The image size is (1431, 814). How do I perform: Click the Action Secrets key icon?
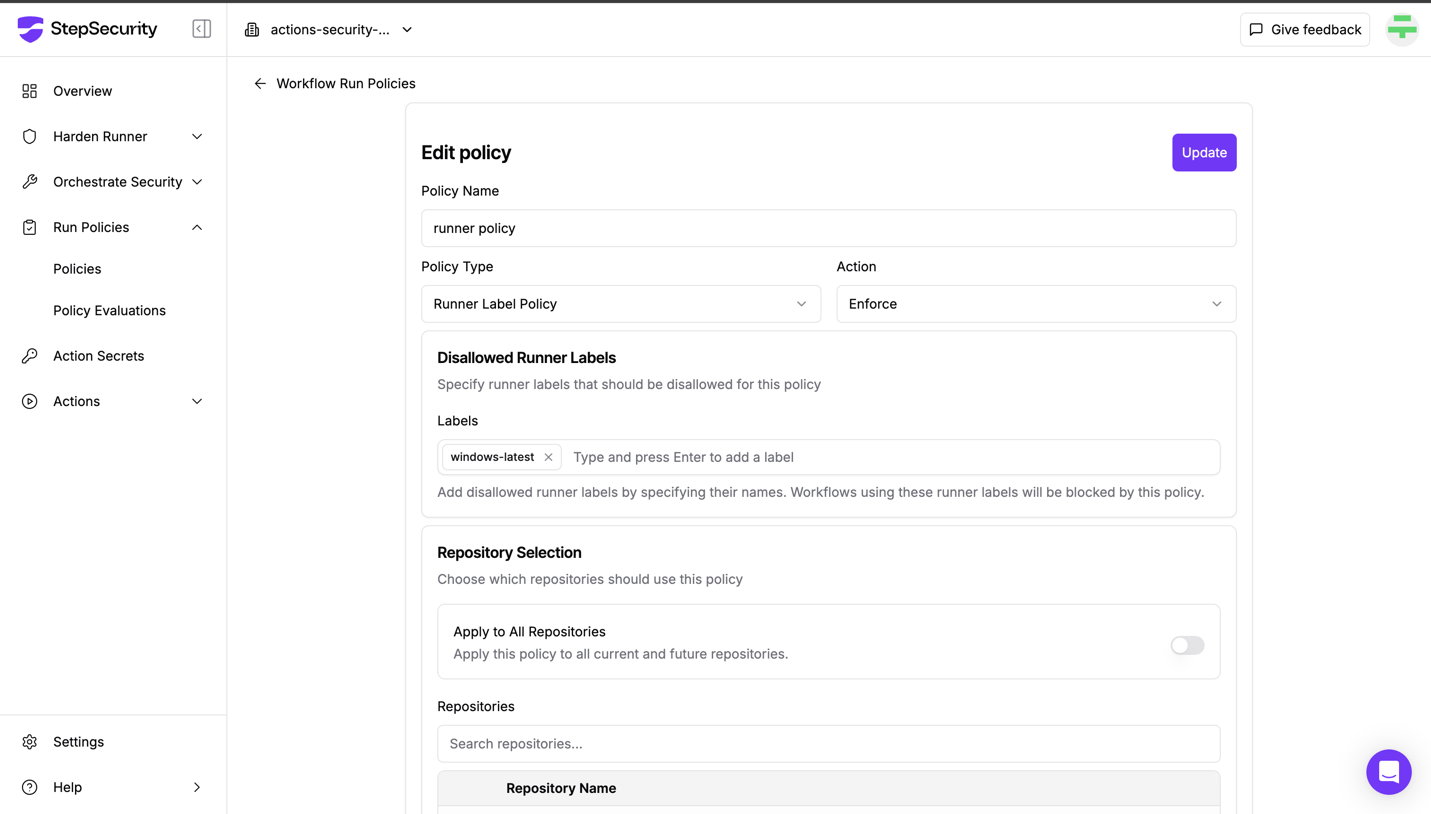click(30, 356)
